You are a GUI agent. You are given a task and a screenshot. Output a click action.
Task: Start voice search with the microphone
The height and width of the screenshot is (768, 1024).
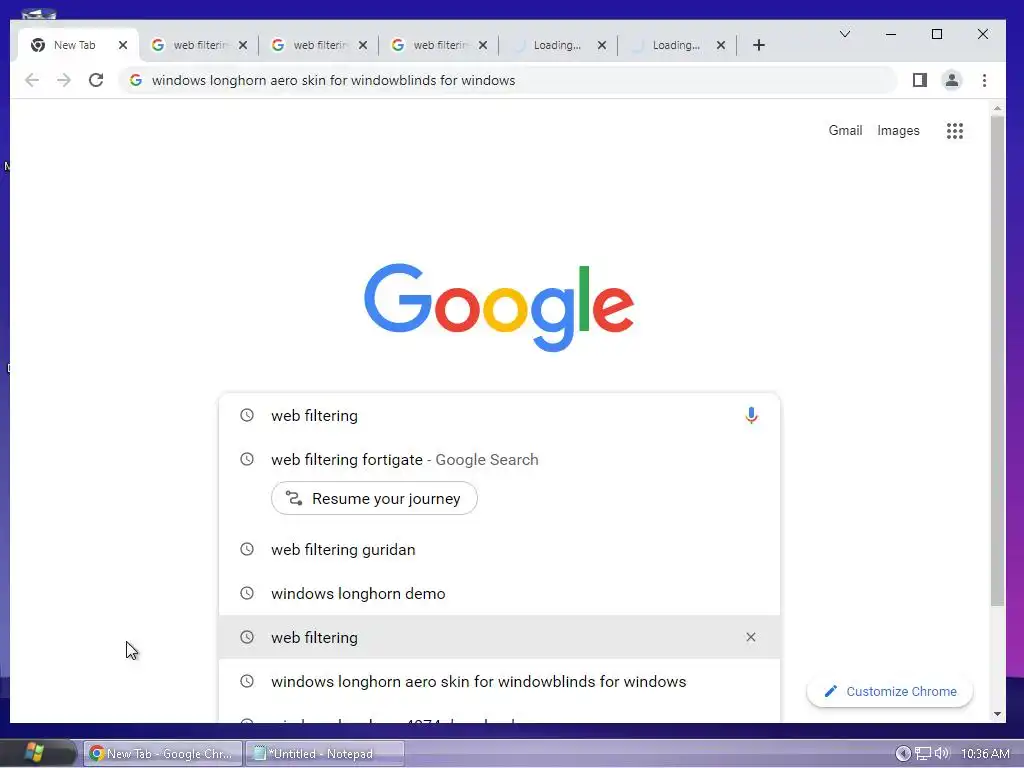point(751,415)
